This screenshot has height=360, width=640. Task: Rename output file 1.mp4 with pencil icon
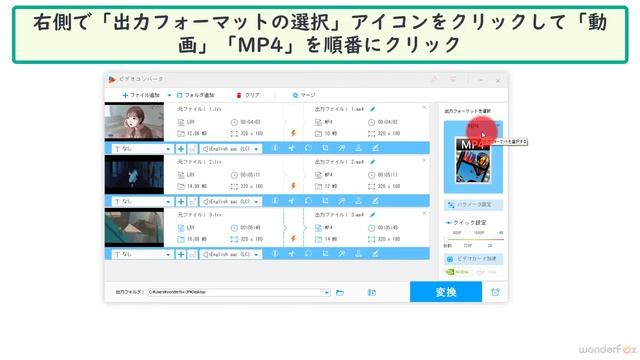point(372,109)
